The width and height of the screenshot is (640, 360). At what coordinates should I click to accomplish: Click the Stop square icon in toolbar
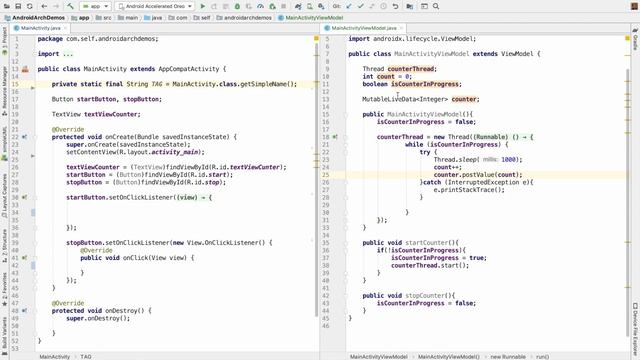coord(284,6)
